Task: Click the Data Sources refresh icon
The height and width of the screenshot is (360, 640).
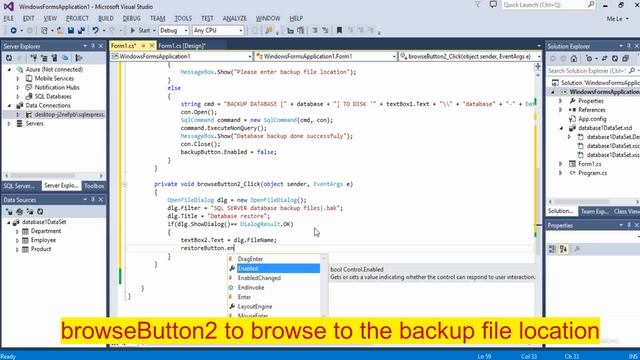Action: pos(40,212)
